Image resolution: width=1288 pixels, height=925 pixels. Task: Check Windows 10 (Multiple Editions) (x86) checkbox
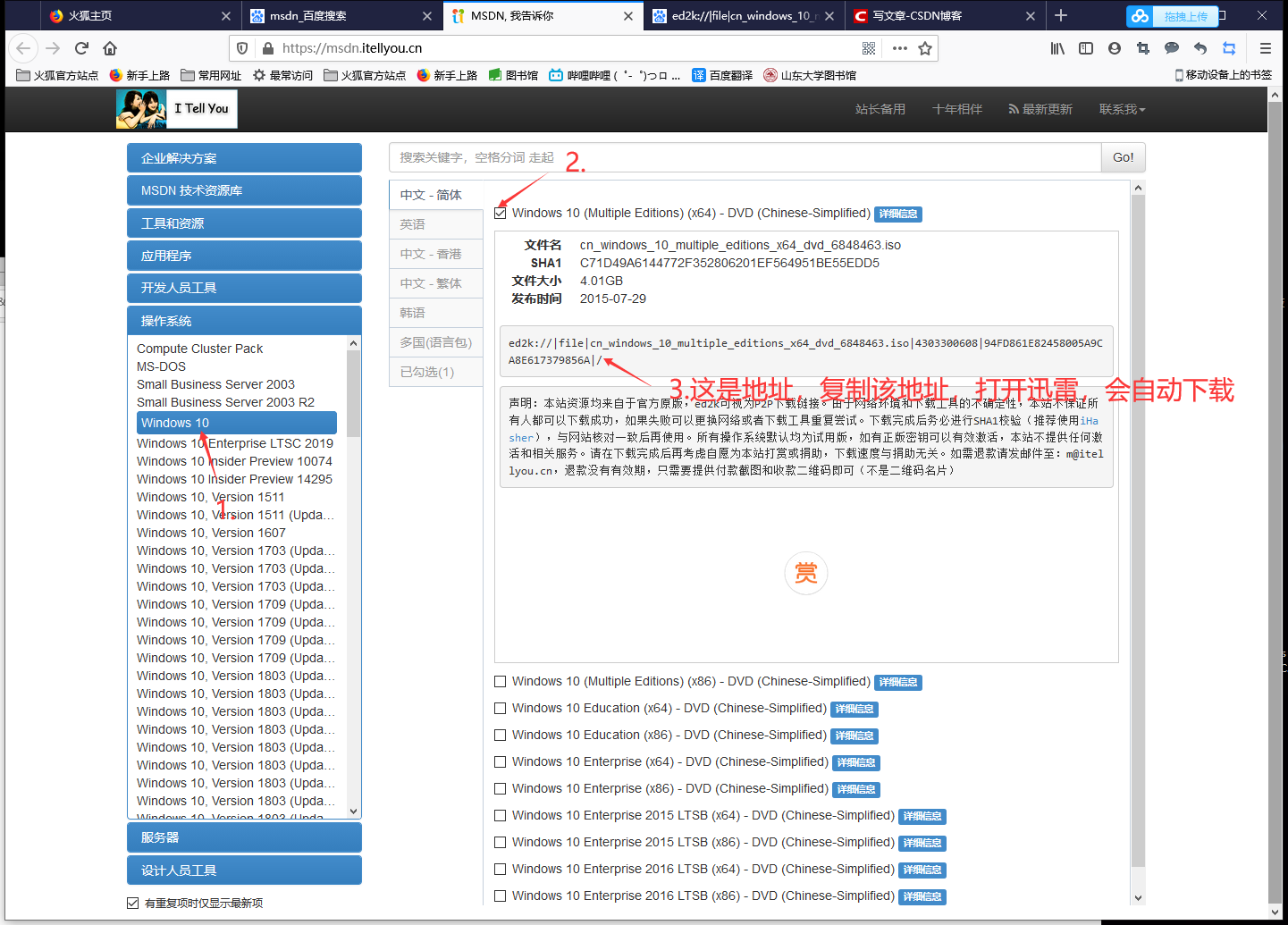pyautogui.click(x=501, y=681)
